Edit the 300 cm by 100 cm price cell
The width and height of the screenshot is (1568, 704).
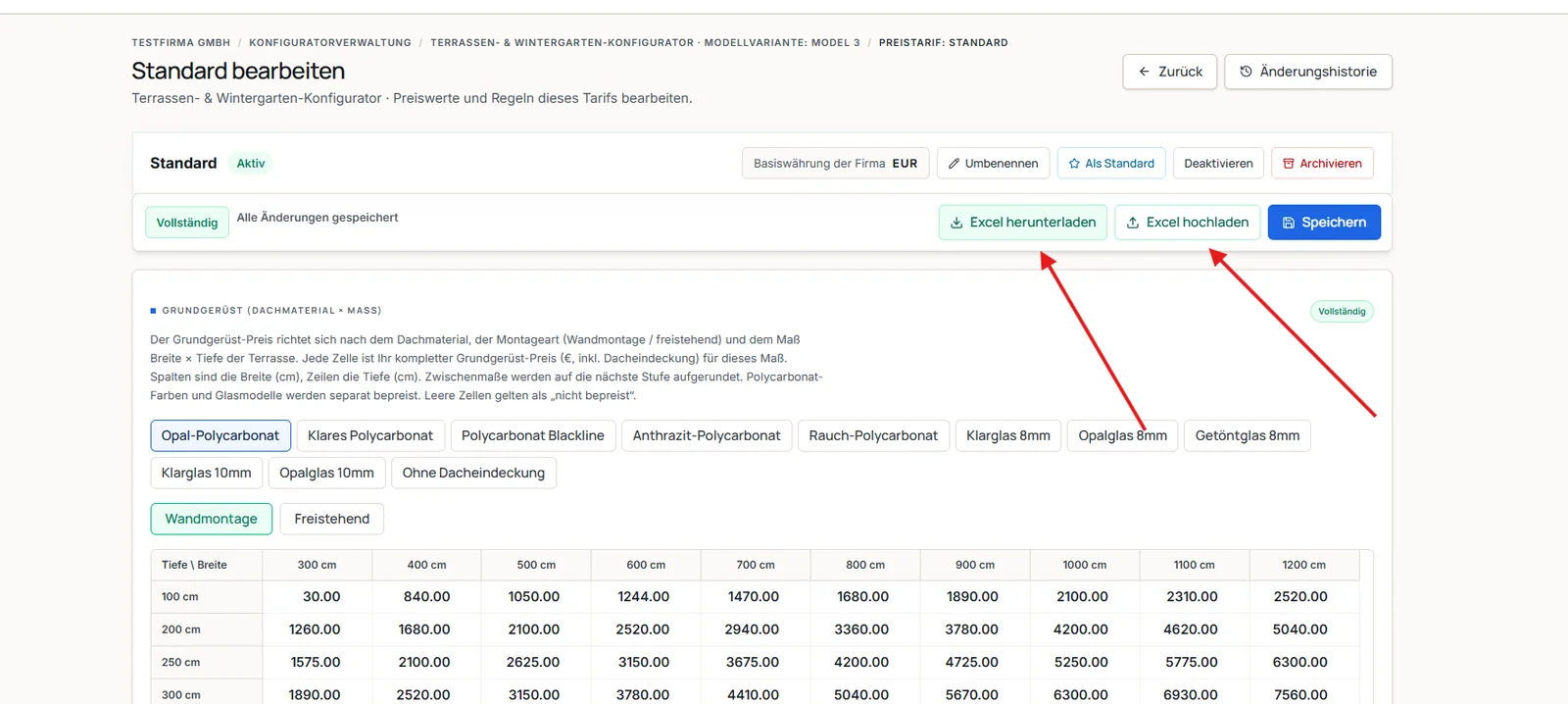[x=317, y=596]
